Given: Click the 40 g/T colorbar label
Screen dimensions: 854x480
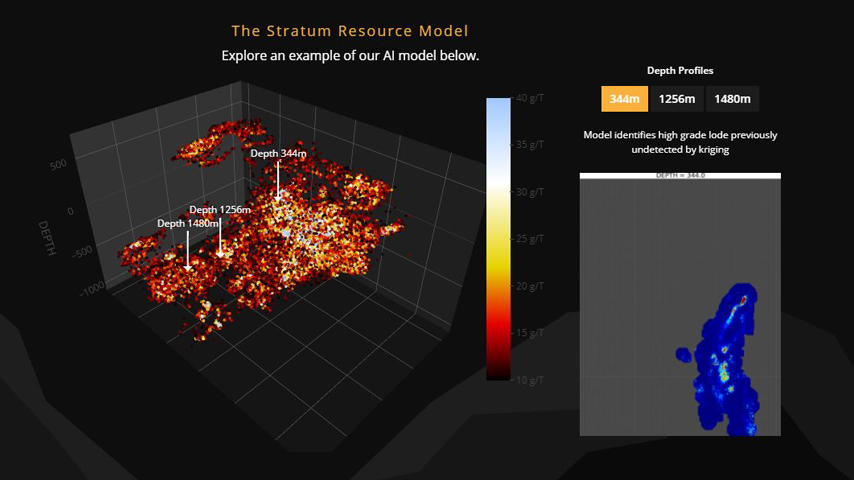Looking at the screenshot, I should click(x=528, y=98).
